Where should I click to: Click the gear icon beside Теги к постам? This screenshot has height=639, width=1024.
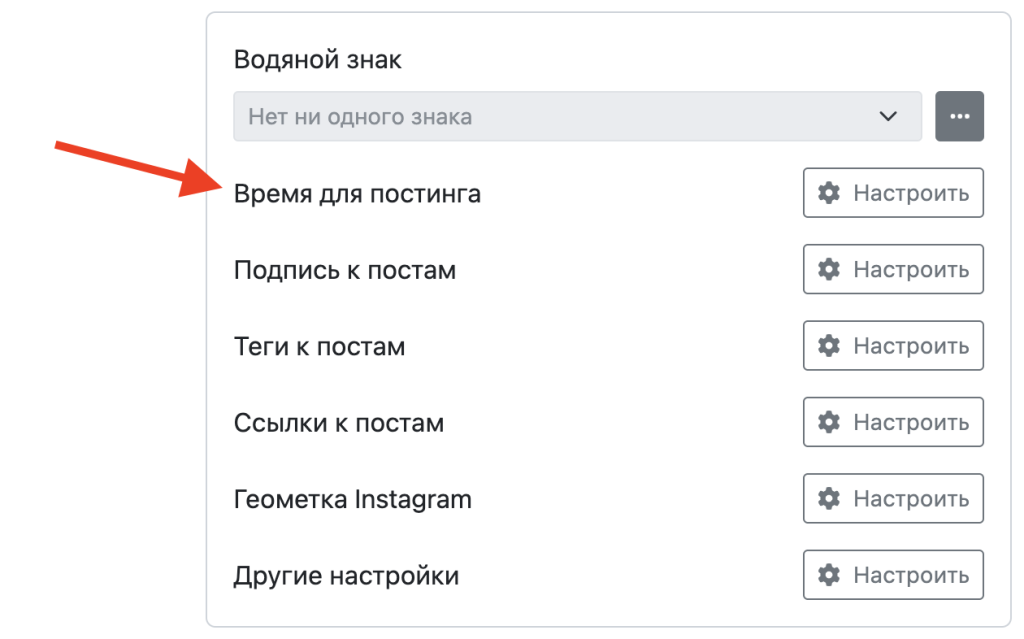[x=829, y=346]
